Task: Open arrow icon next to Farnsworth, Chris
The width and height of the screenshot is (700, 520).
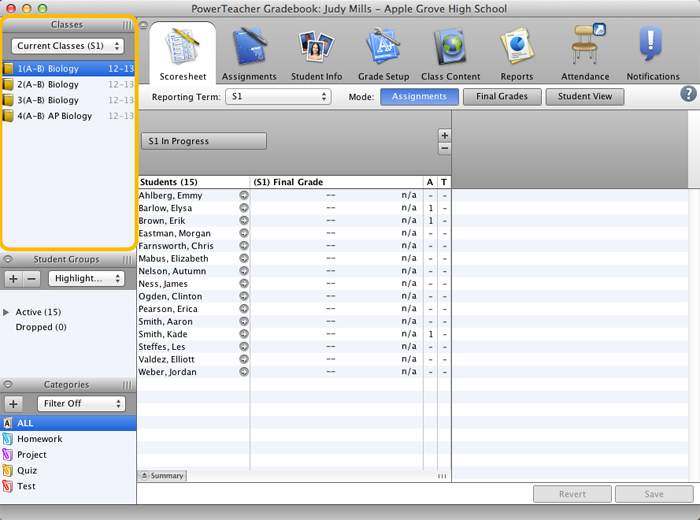Action: [244, 245]
